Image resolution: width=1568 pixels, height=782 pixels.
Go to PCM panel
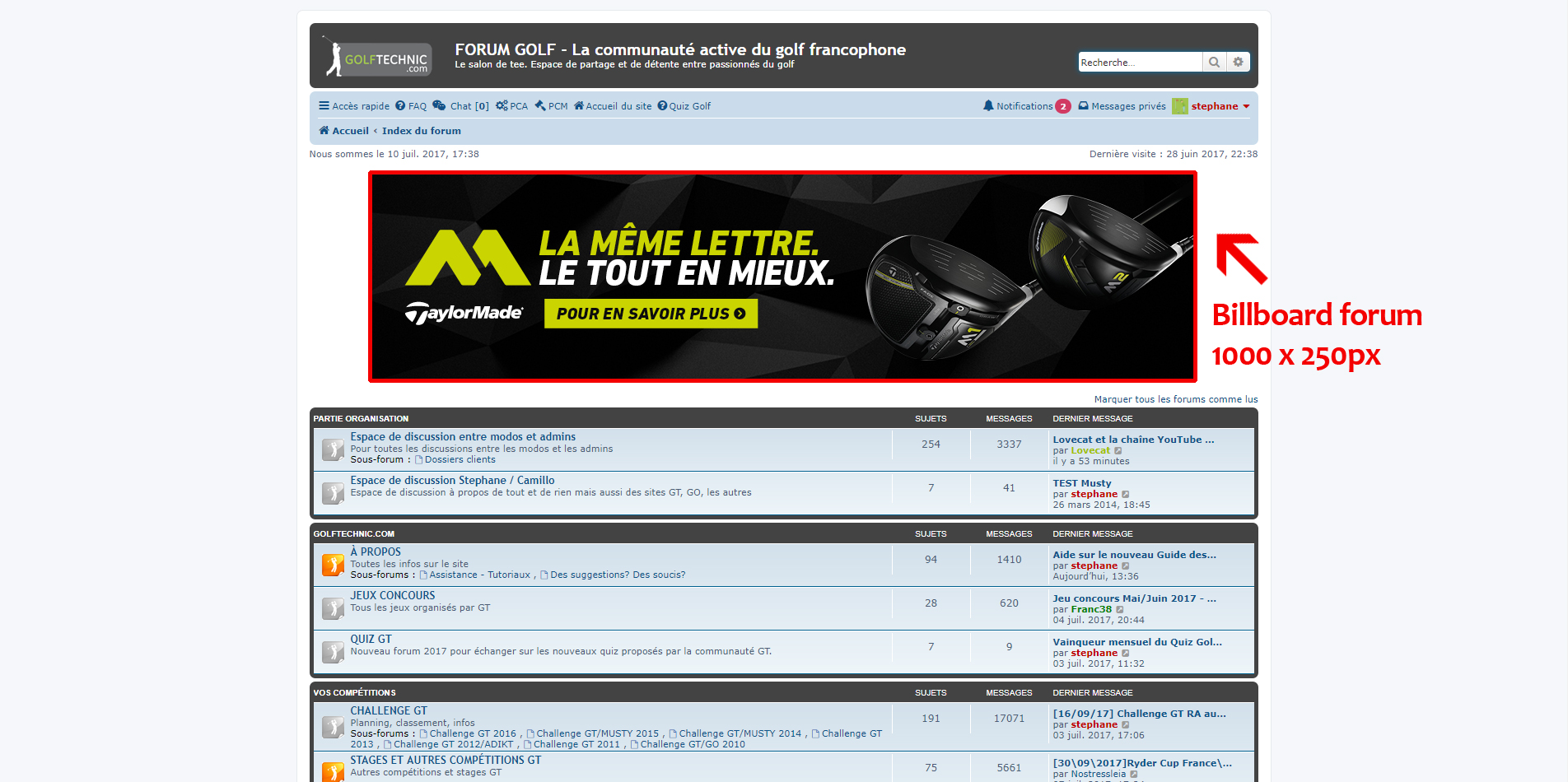(x=551, y=106)
